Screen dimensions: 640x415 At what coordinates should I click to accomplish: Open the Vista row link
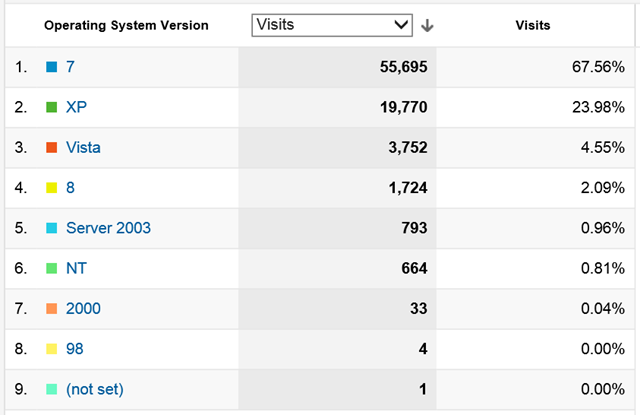click(83, 147)
